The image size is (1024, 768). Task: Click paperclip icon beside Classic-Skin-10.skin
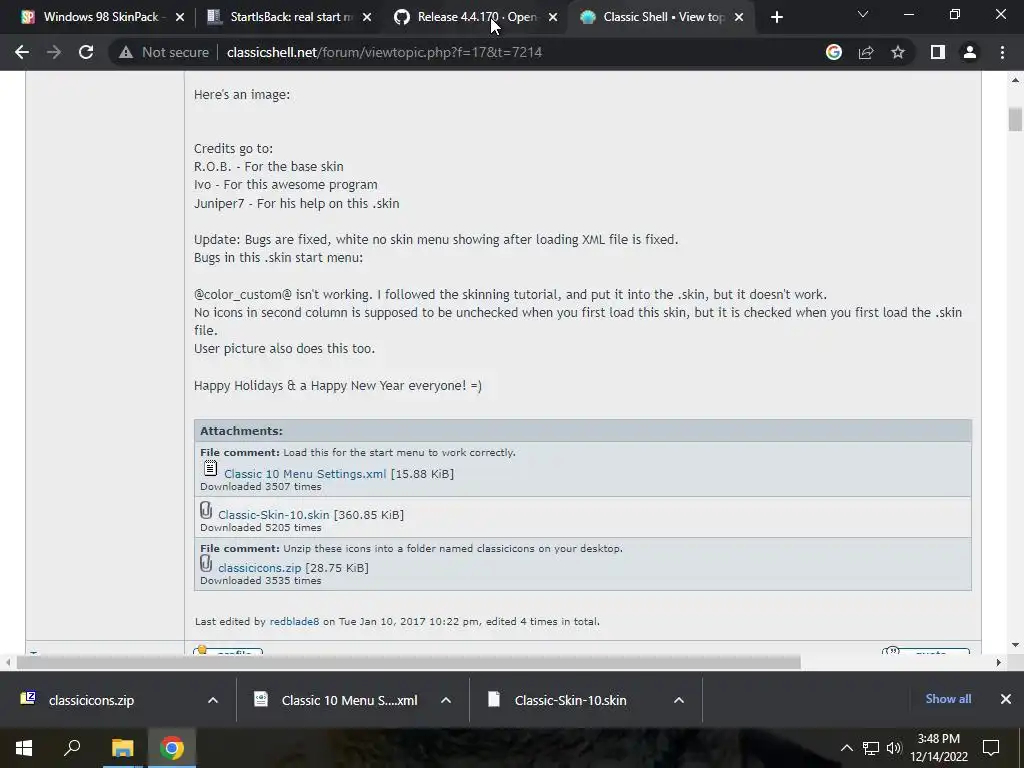tap(206, 510)
